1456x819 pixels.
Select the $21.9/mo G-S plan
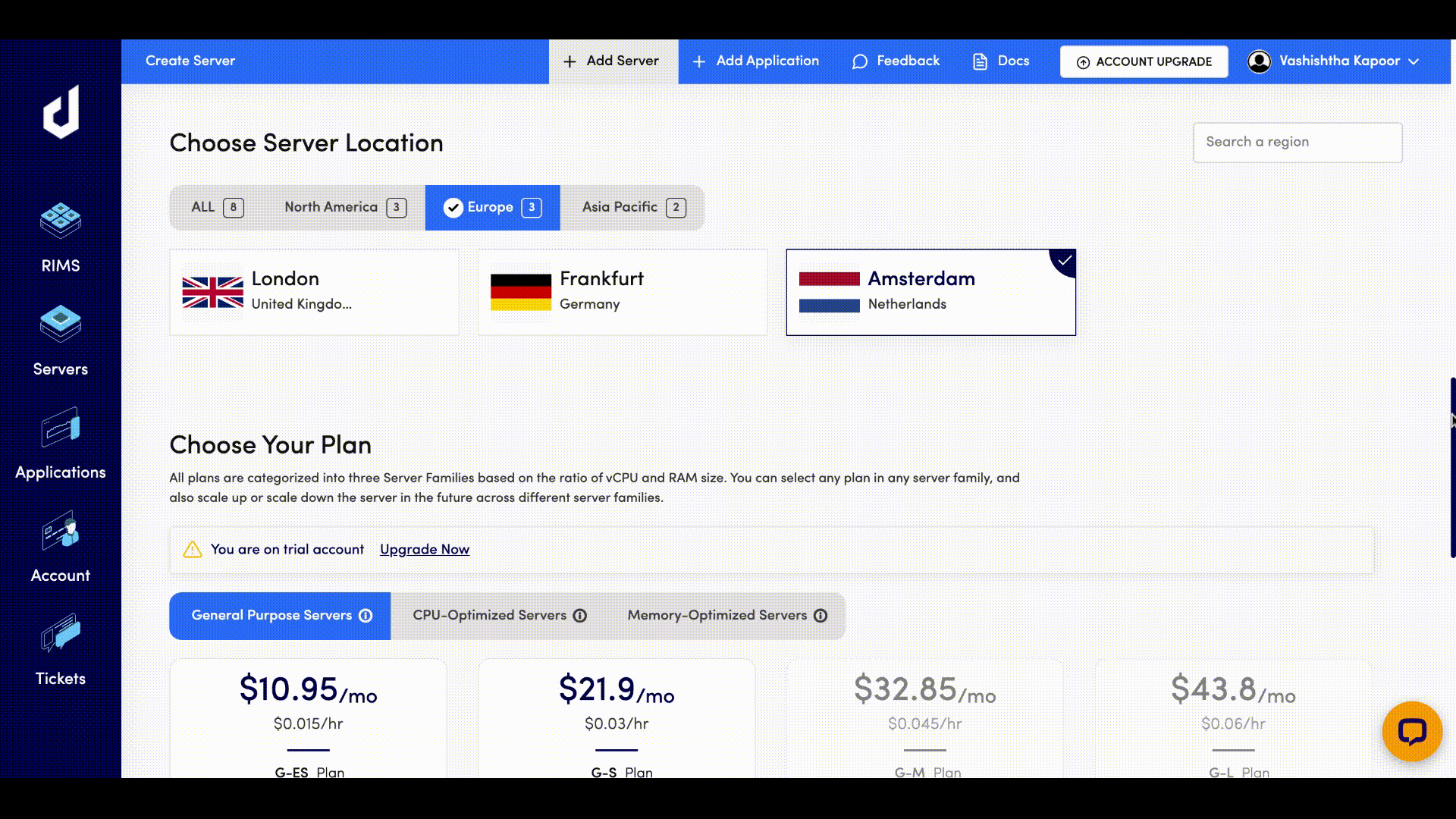click(x=617, y=718)
